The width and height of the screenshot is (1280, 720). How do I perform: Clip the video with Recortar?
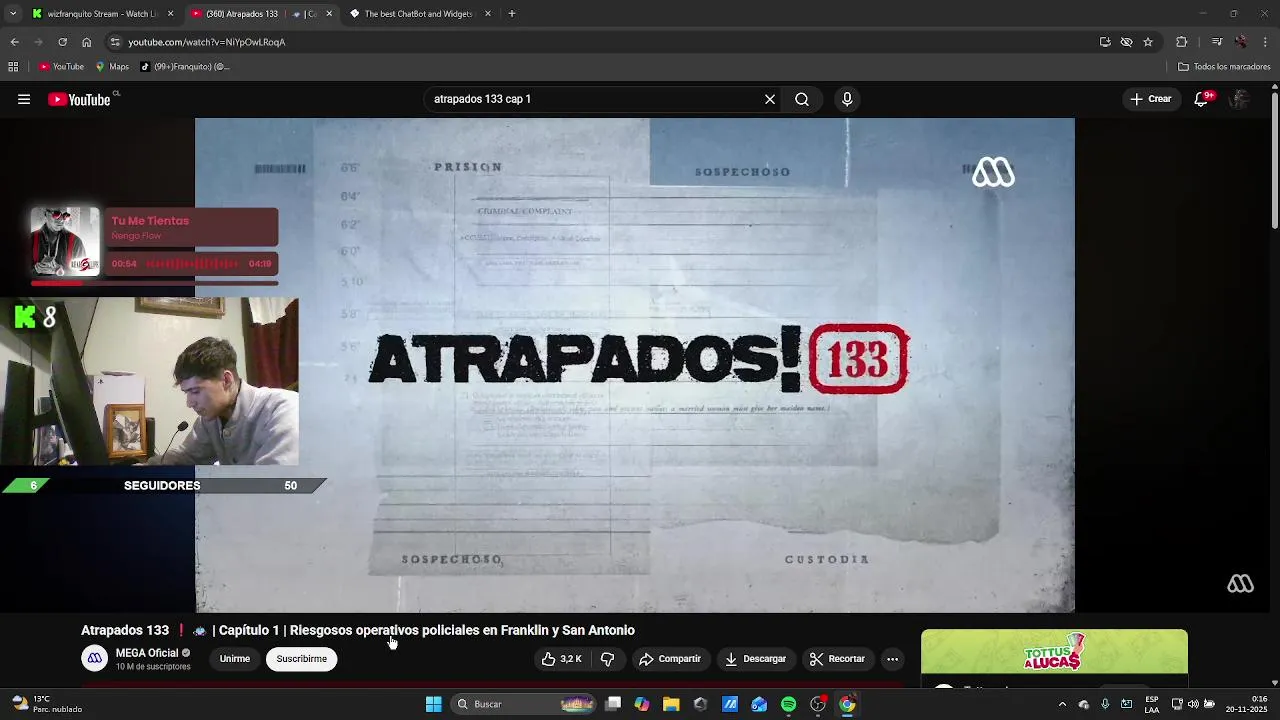click(x=837, y=659)
